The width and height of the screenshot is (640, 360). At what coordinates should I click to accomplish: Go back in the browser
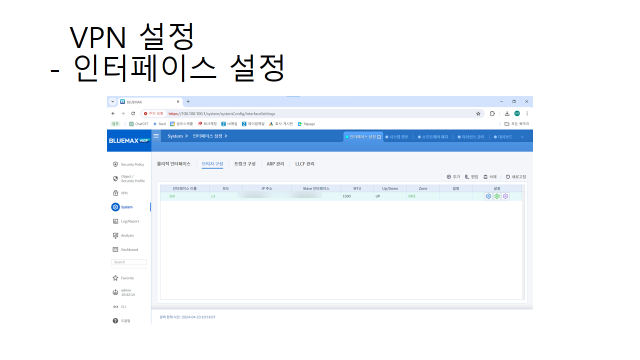click(x=113, y=113)
